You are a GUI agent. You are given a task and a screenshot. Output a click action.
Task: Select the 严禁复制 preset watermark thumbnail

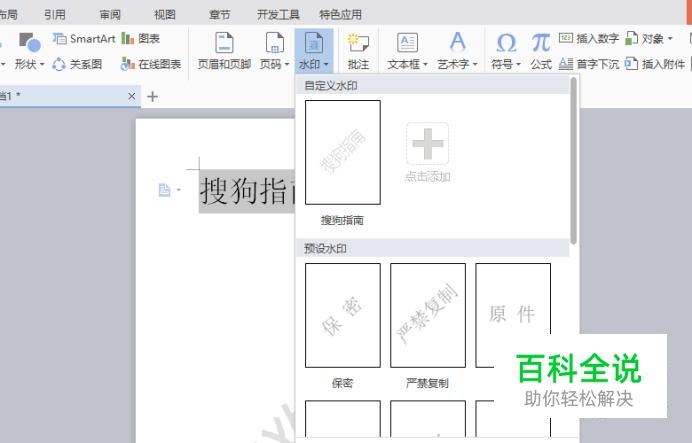click(428, 315)
